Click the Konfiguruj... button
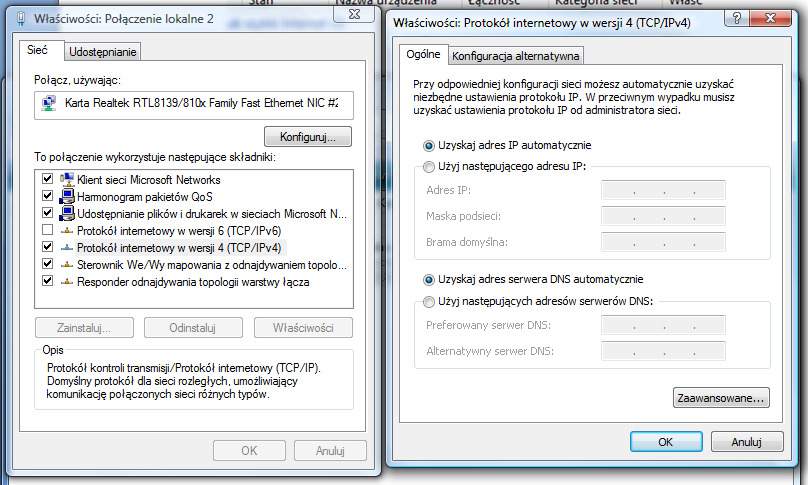The height and width of the screenshot is (485, 808). click(308, 137)
